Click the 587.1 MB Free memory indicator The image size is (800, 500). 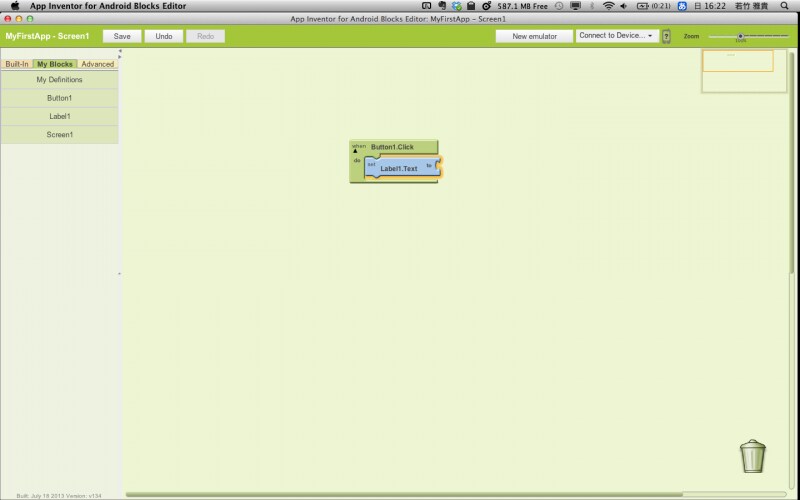click(522, 6)
